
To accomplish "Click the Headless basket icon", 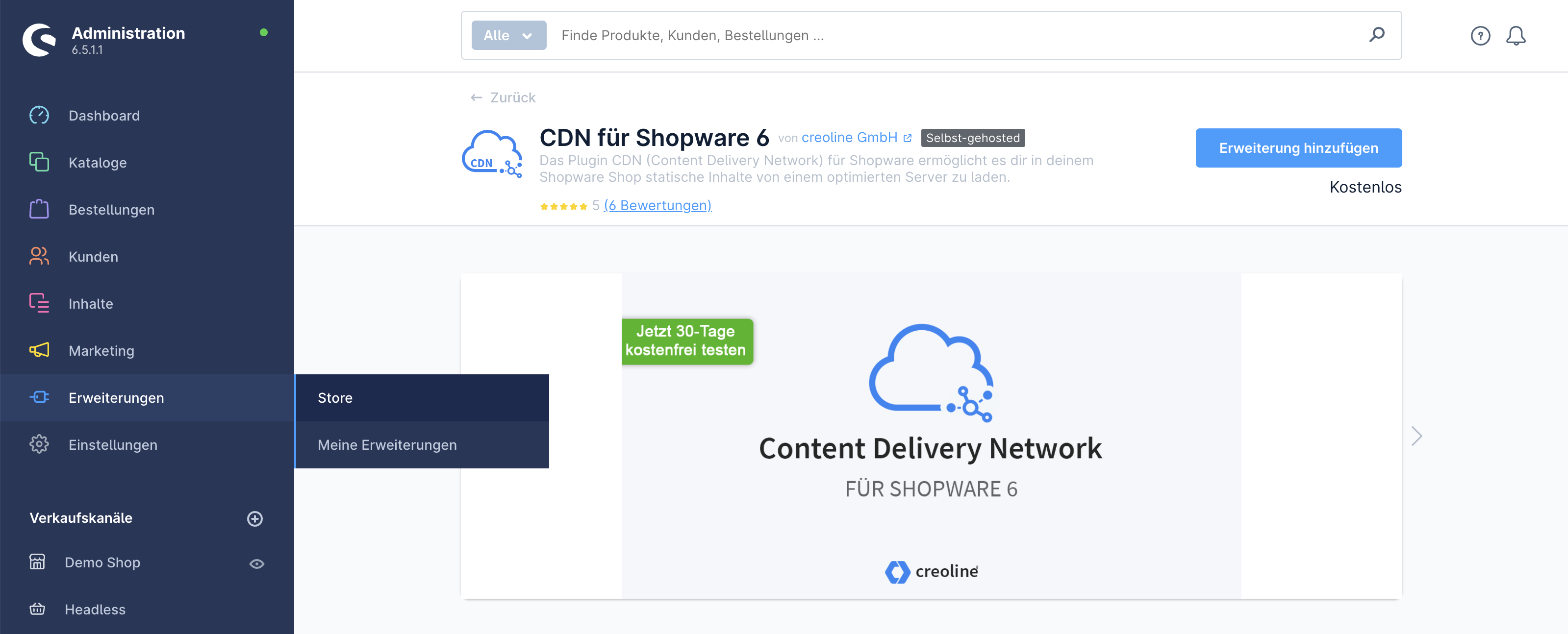I will tap(37, 609).
